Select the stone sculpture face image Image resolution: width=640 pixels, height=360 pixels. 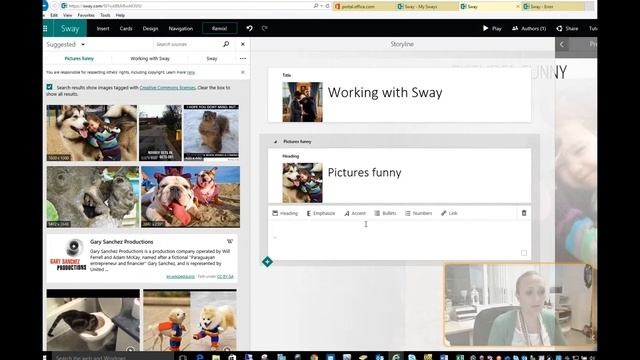coord(93,197)
